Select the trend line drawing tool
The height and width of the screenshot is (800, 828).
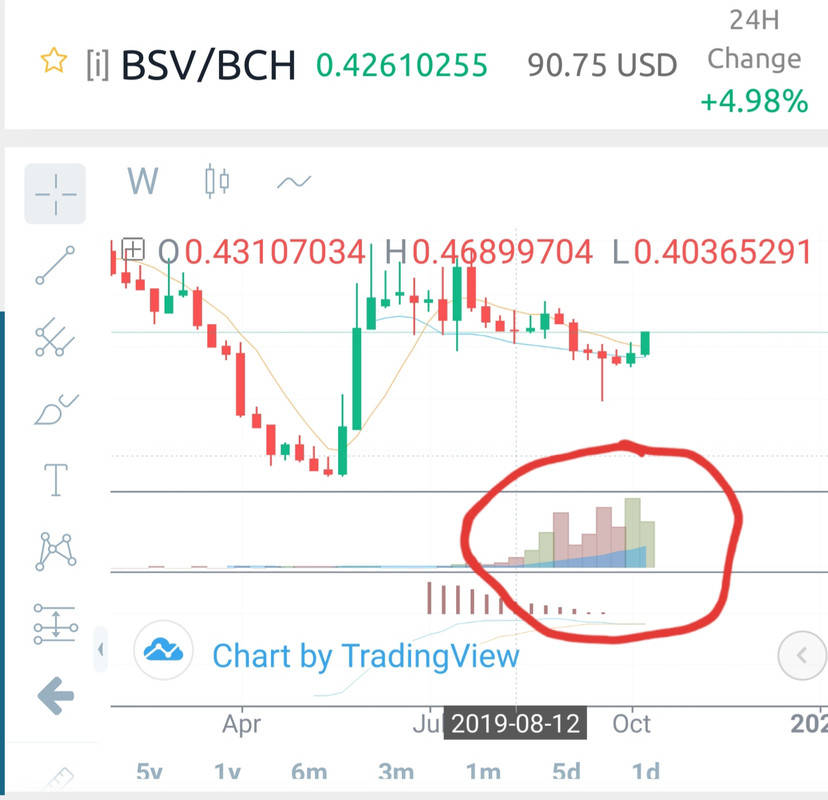[x=55, y=265]
